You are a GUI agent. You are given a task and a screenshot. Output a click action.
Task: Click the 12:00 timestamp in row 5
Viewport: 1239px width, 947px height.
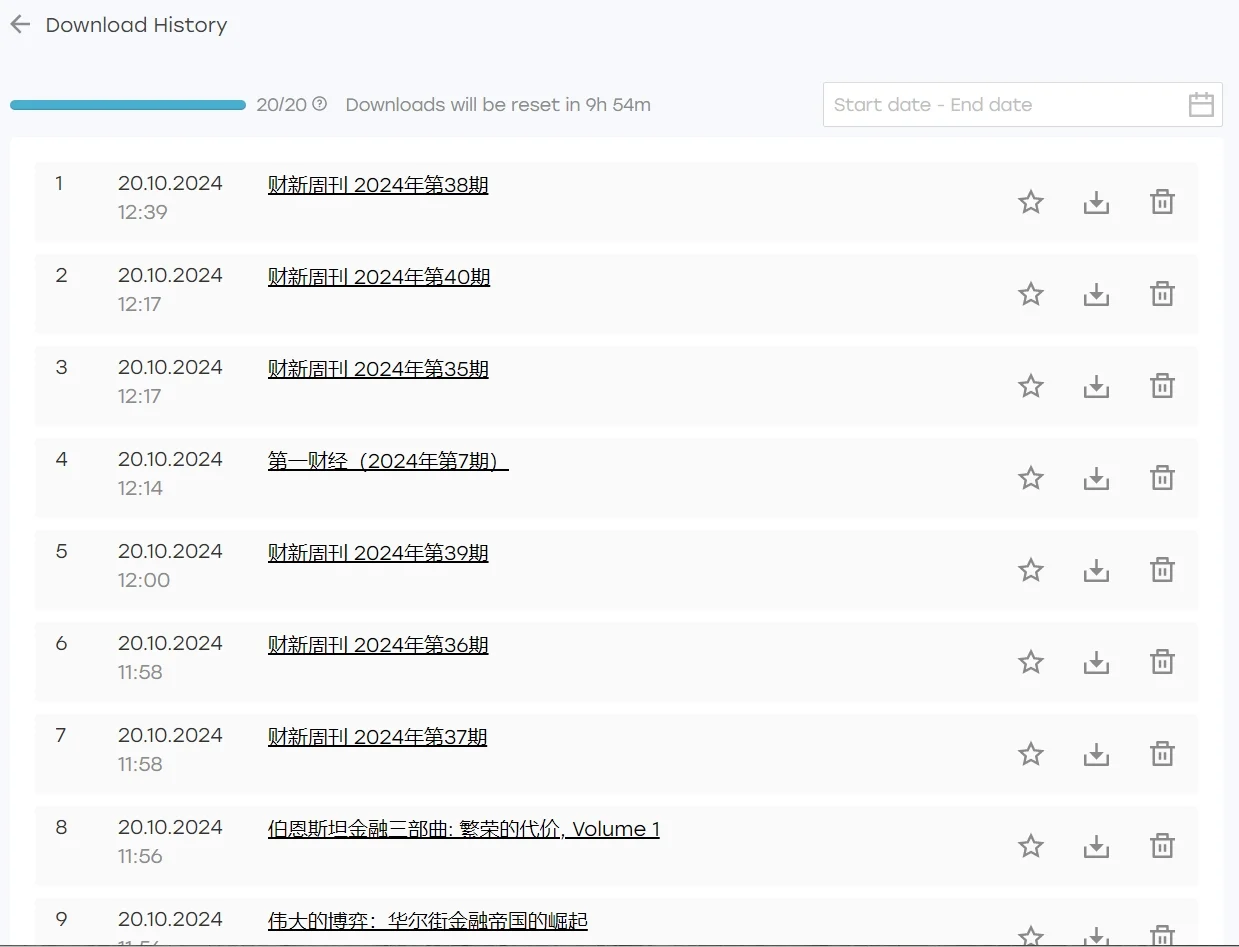[x=144, y=580]
